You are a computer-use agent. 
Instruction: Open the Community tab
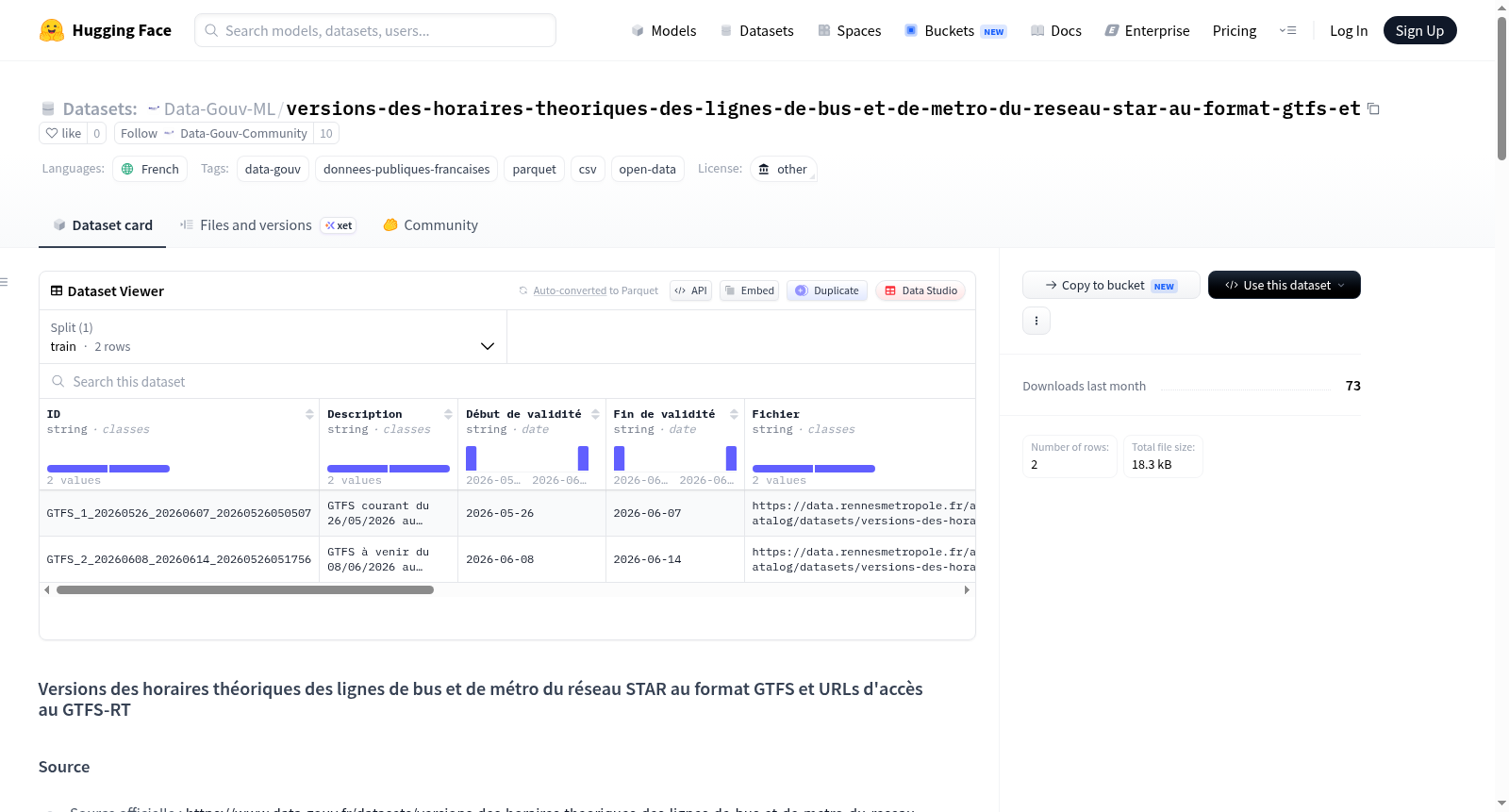(430, 225)
